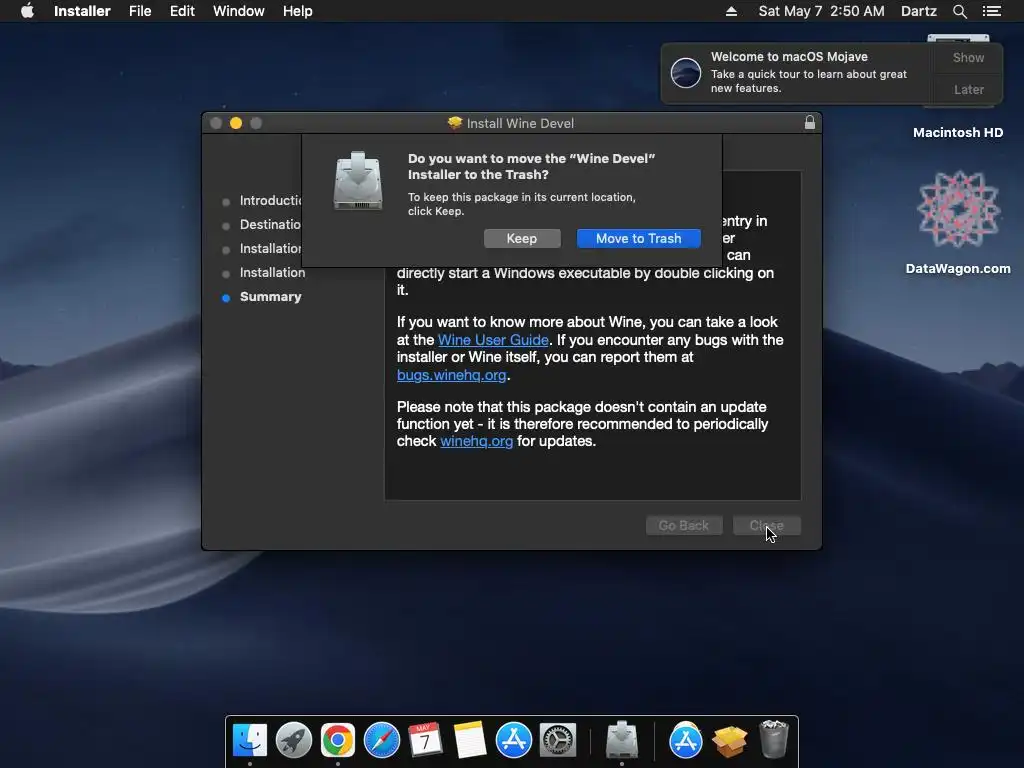Click the Welcome to macOS Mojave notification title
Screen dimensions: 1024x768
pos(789,57)
